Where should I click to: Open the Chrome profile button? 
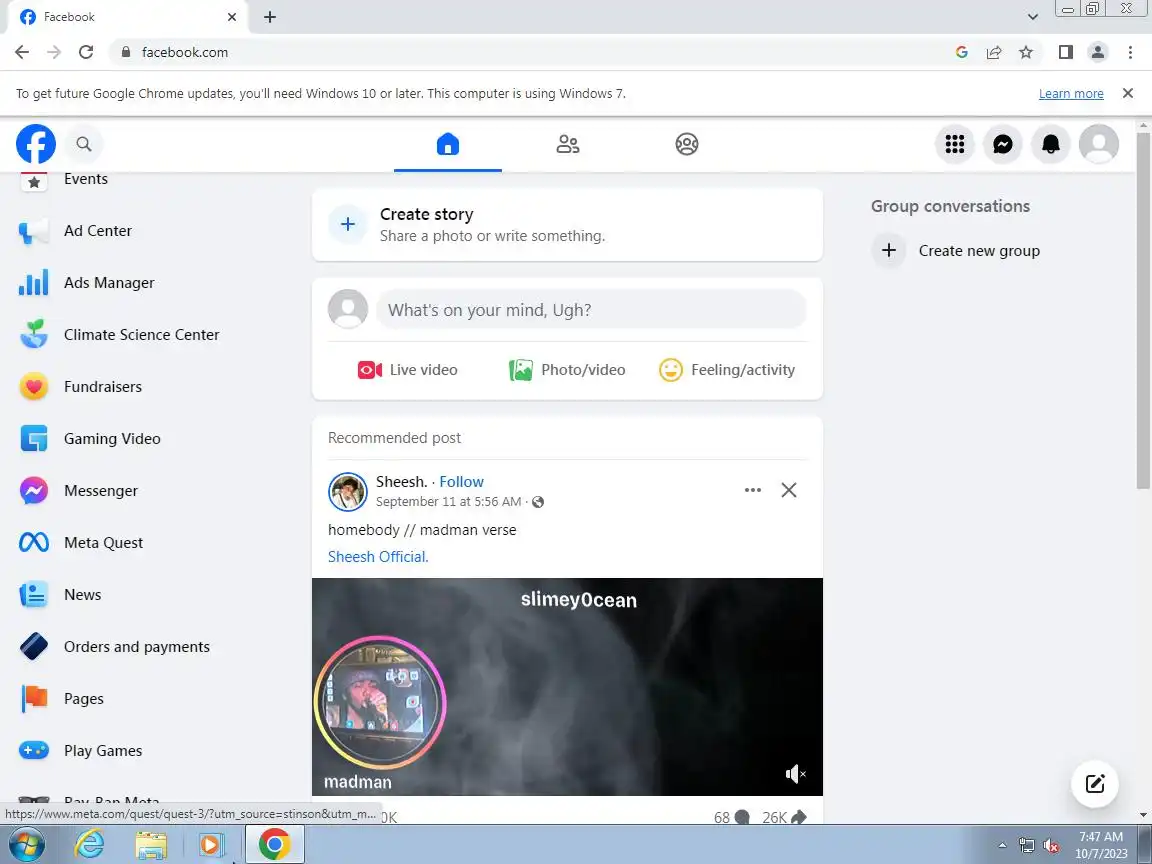[1098, 52]
